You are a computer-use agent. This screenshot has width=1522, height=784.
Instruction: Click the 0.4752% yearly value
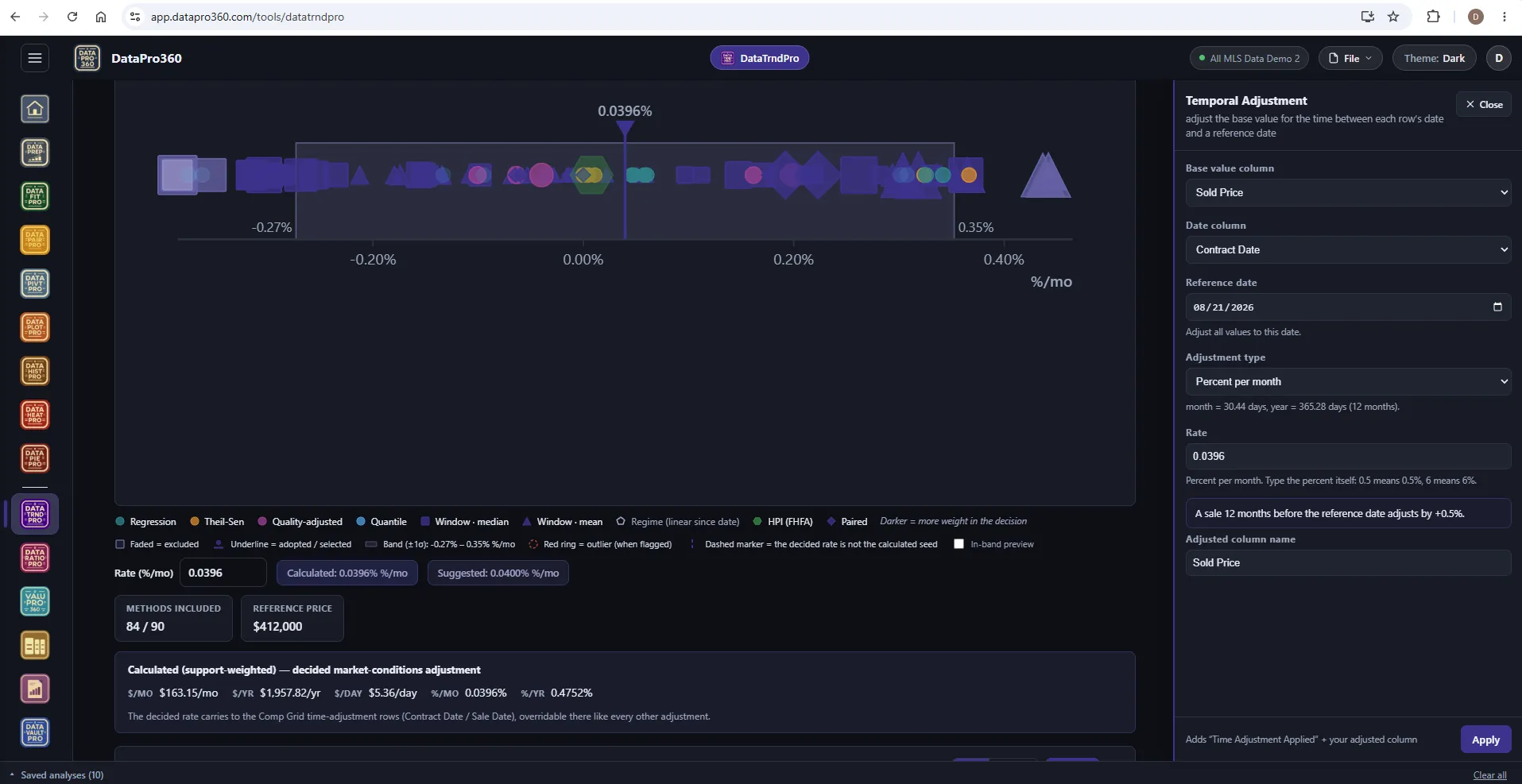(x=571, y=693)
